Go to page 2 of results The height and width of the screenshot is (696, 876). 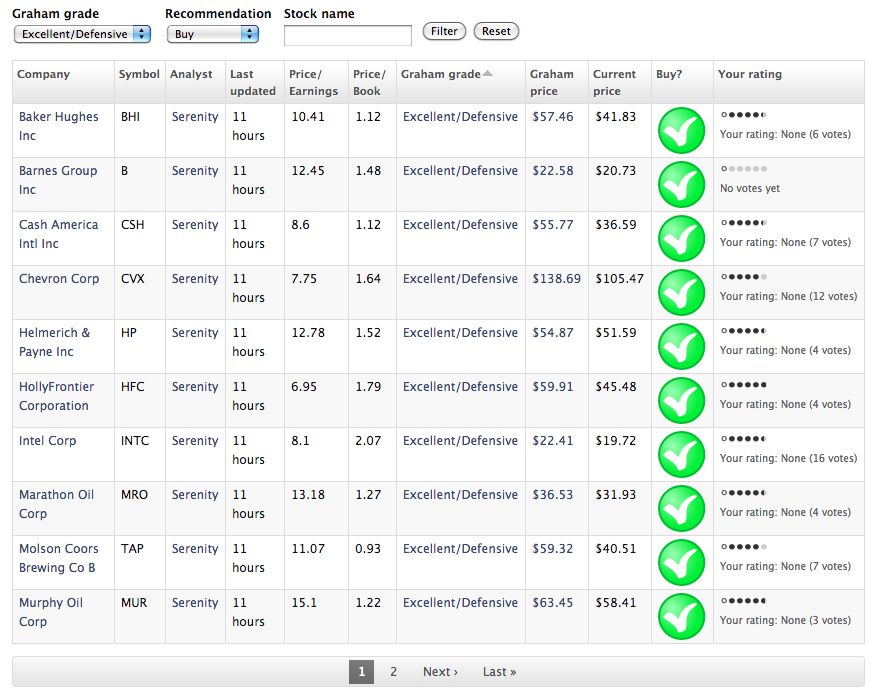pyautogui.click(x=393, y=671)
